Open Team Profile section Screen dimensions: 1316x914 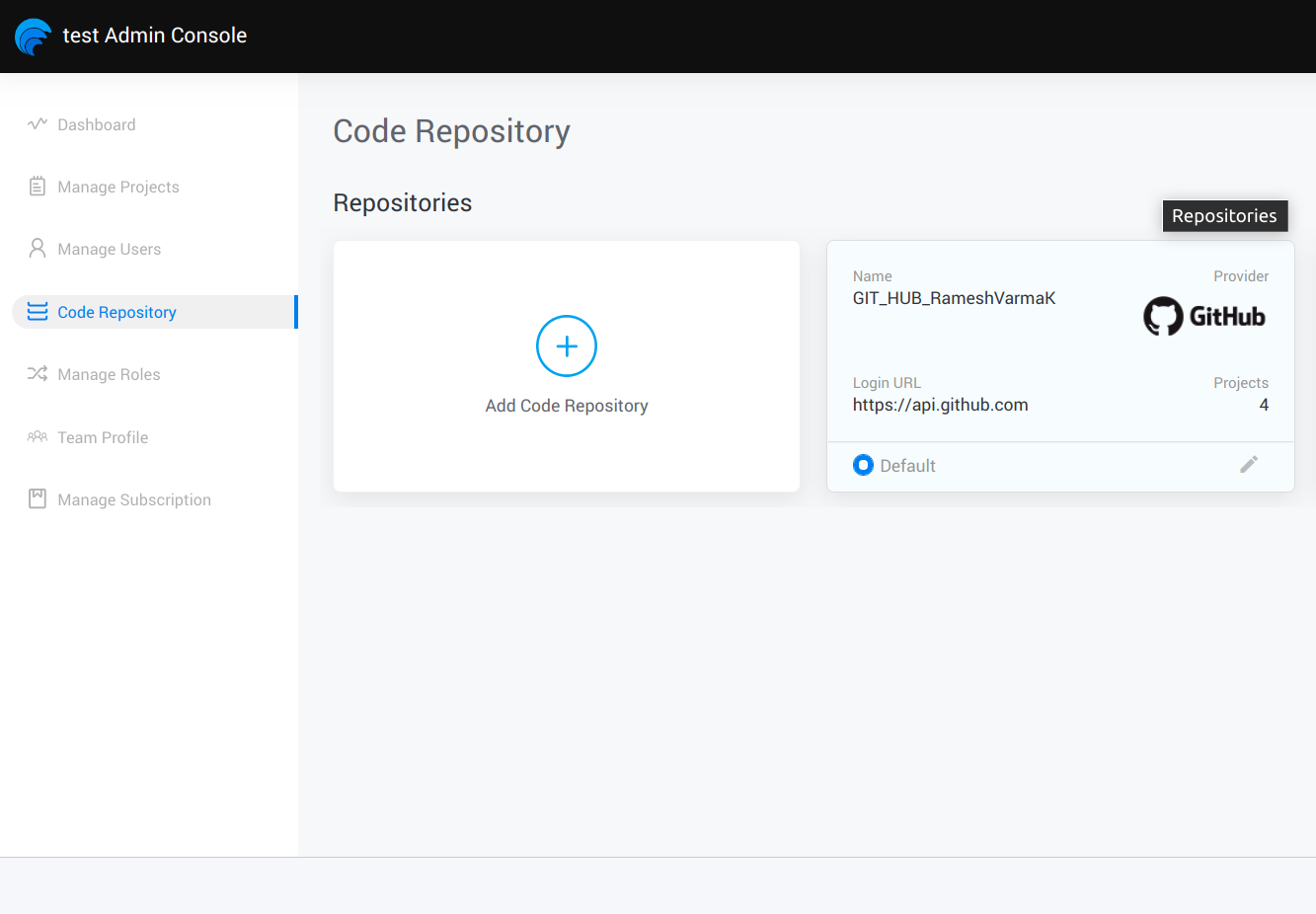(103, 437)
